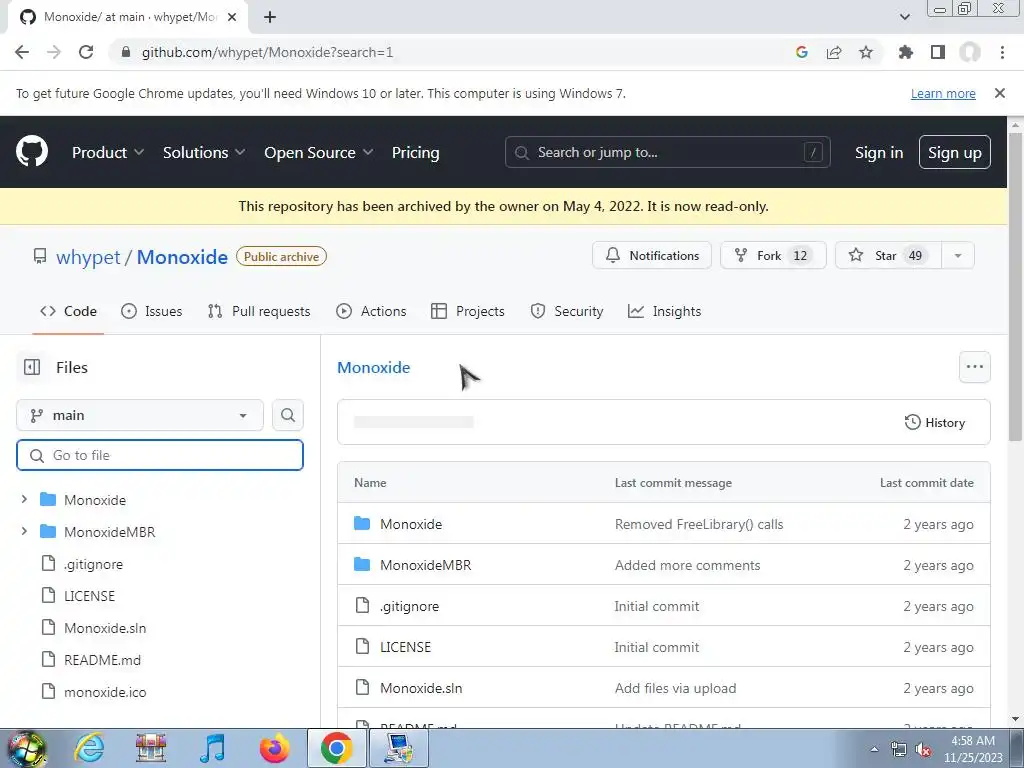The height and width of the screenshot is (768, 1024).
Task: Open the music note app in taskbar
Action: tap(212, 748)
